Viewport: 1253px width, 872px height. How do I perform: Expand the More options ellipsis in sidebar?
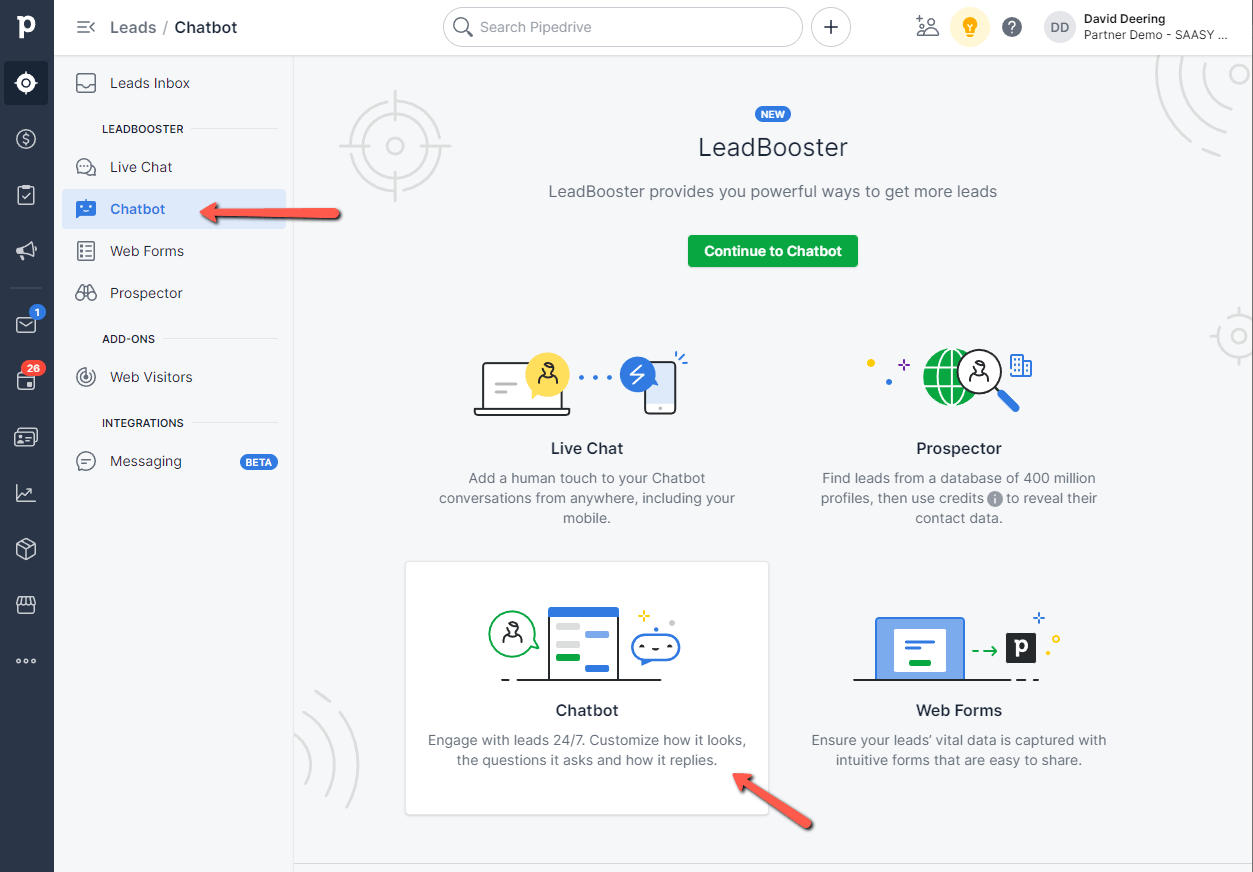coord(26,660)
